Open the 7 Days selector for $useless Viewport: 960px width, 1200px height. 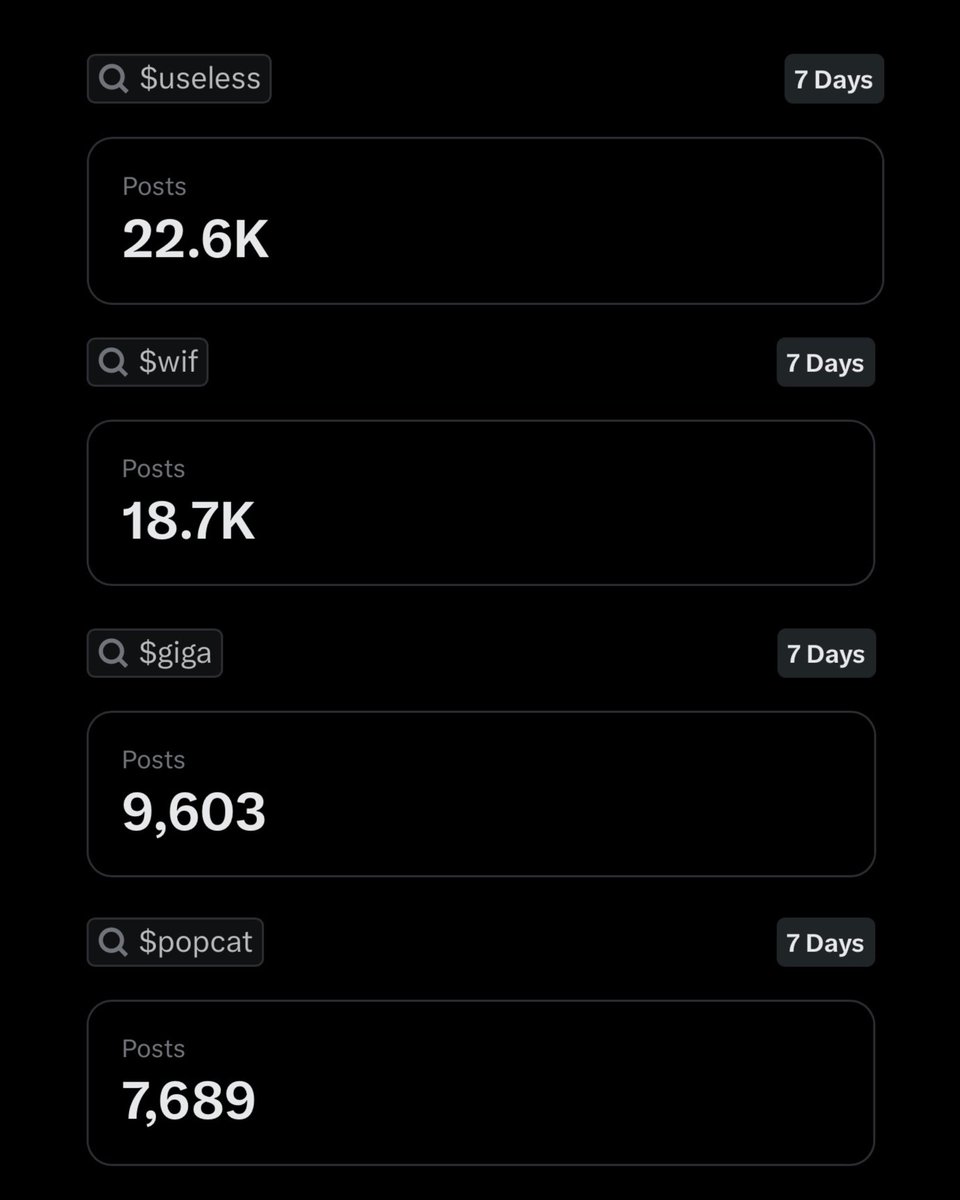[833, 80]
